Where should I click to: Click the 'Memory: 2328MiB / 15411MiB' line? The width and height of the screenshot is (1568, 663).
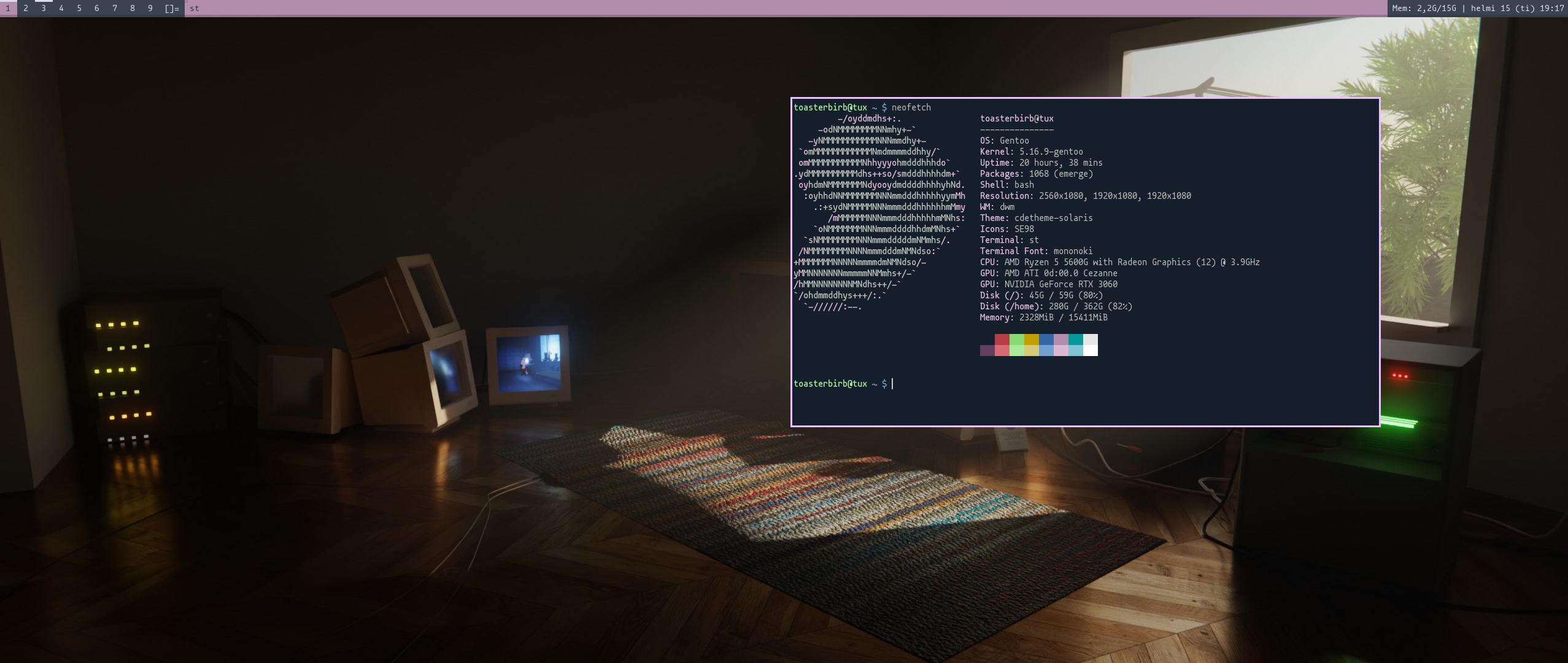pyautogui.click(x=1044, y=317)
